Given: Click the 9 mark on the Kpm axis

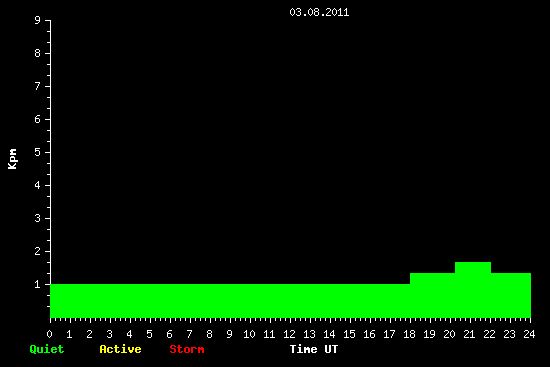Looking at the screenshot, I should point(38,20).
